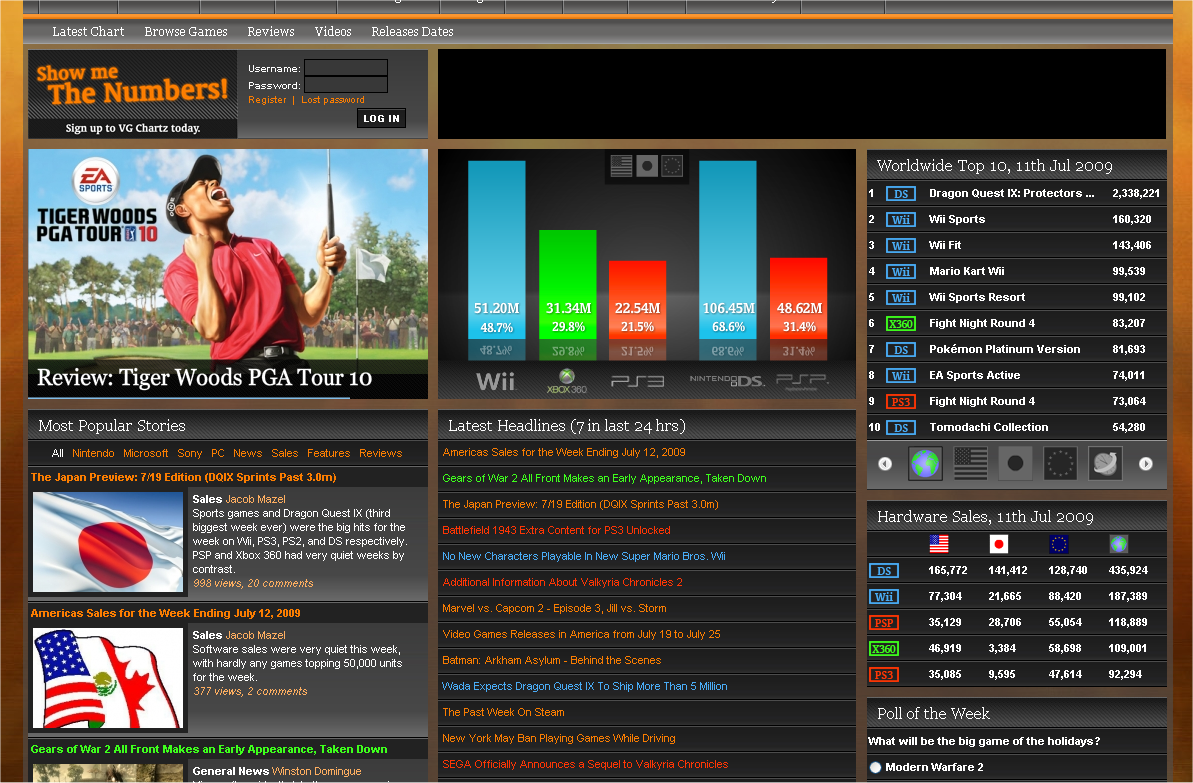Viewport: 1193px width, 783px height.
Task: Click the USA flag in Hardware Sales header
Action: (x=939, y=543)
